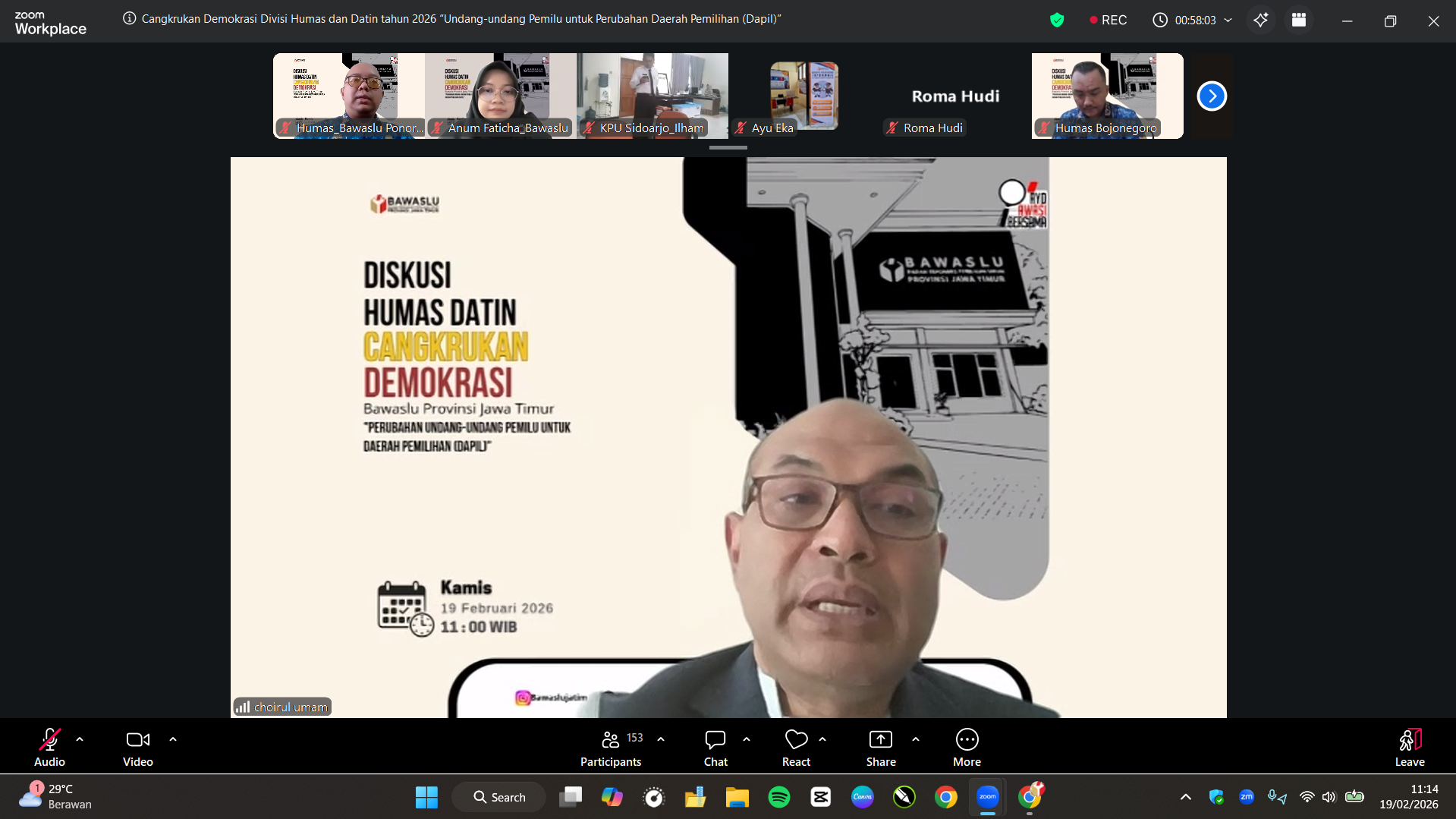Select KPU Sidoarjo_Ilham video thumbnail
Viewport: 1456px width, 819px height.
pyautogui.click(x=653, y=96)
